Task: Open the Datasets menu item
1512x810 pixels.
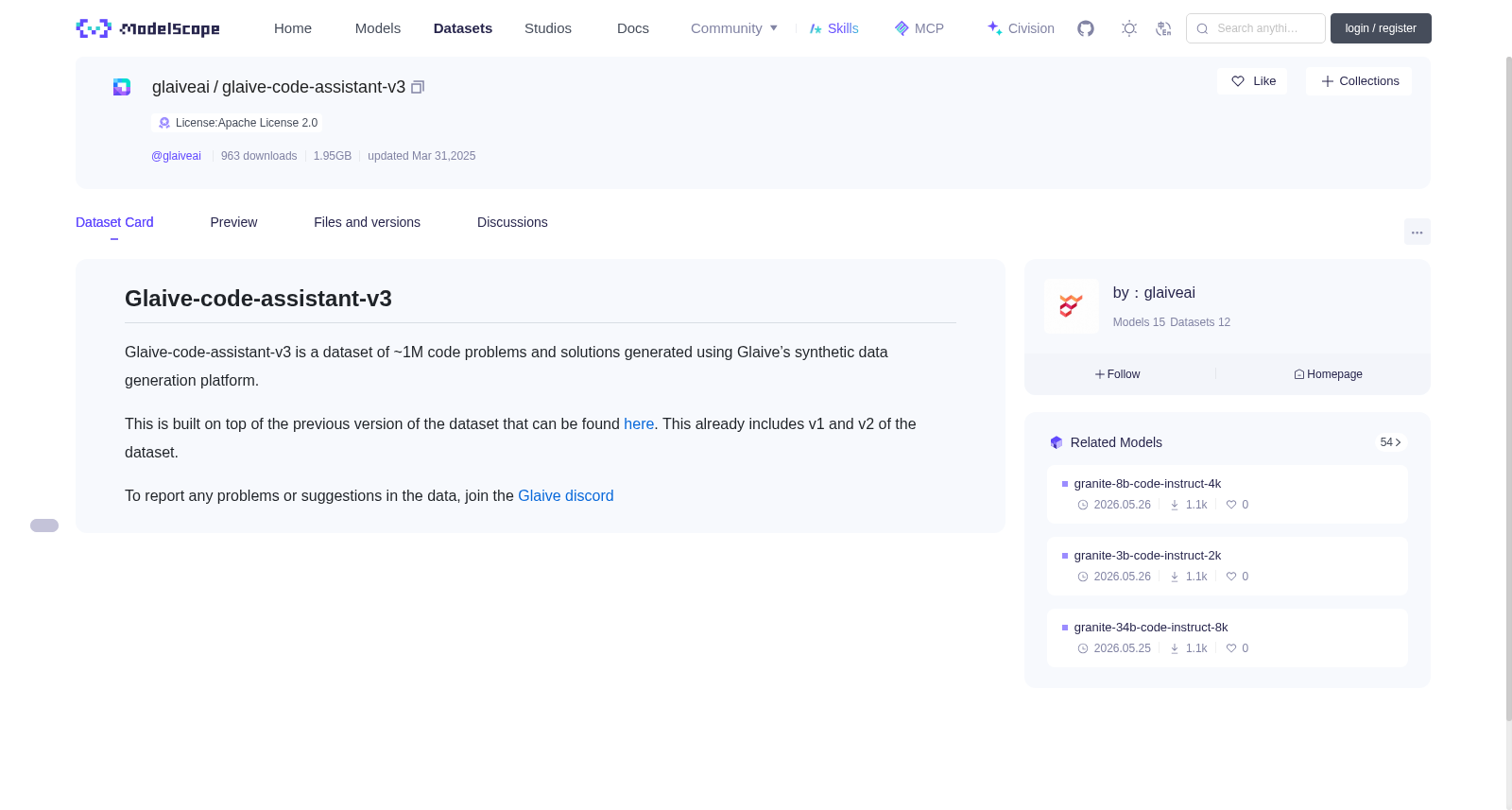Action: pos(463,28)
